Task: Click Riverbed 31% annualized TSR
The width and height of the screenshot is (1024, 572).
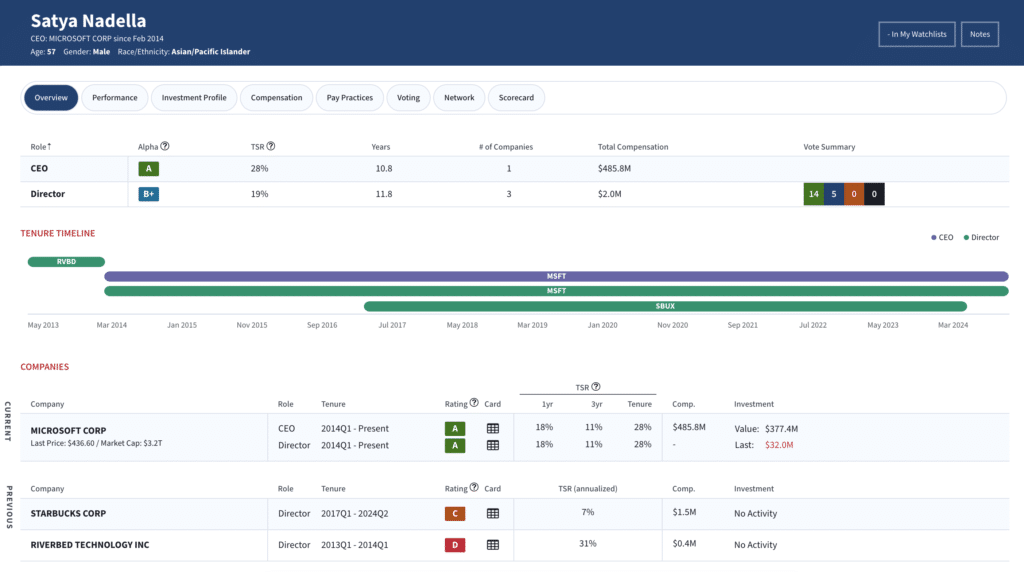Action: [x=588, y=543]
